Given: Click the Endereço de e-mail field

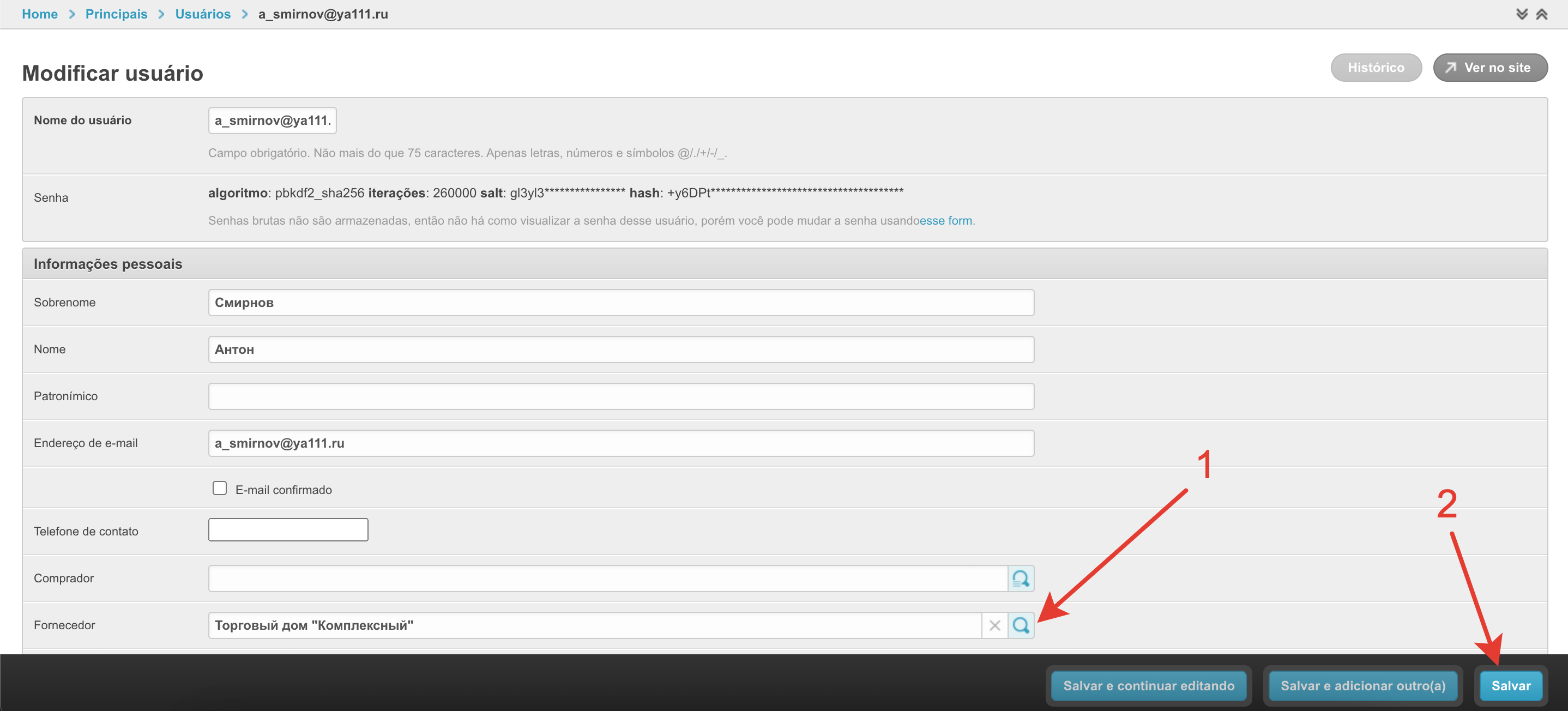Looking at the screenshot, I should click(x=621, y=443).
